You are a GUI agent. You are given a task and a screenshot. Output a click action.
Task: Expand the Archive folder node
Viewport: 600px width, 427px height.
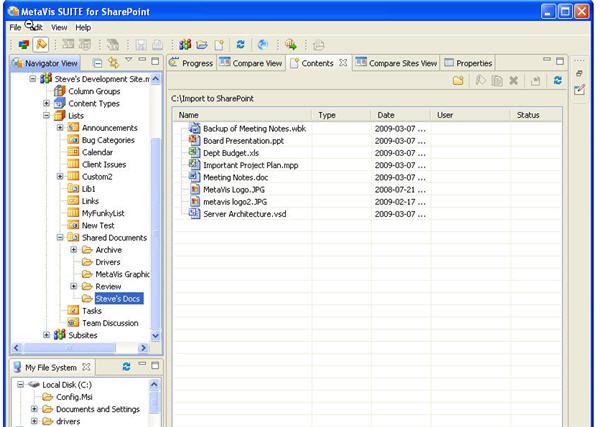click(x=74, y=250)
